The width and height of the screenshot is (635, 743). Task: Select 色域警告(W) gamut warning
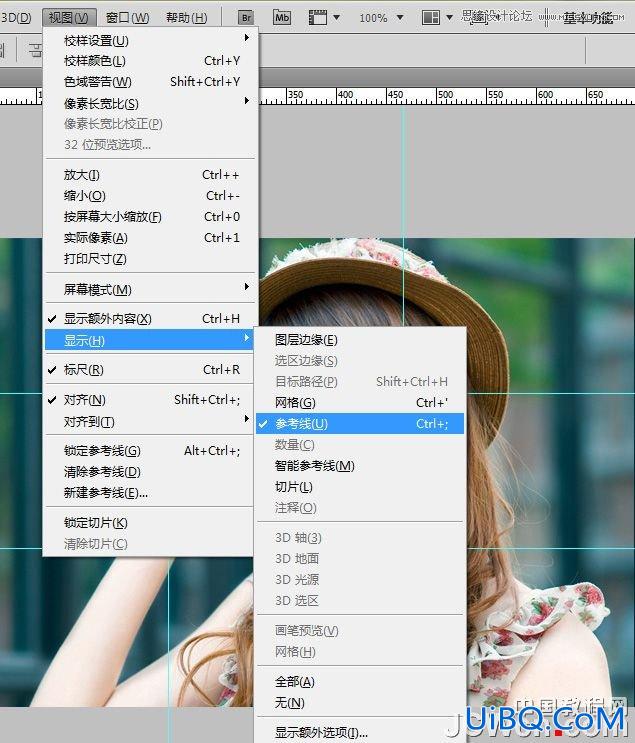pos(150,82)
